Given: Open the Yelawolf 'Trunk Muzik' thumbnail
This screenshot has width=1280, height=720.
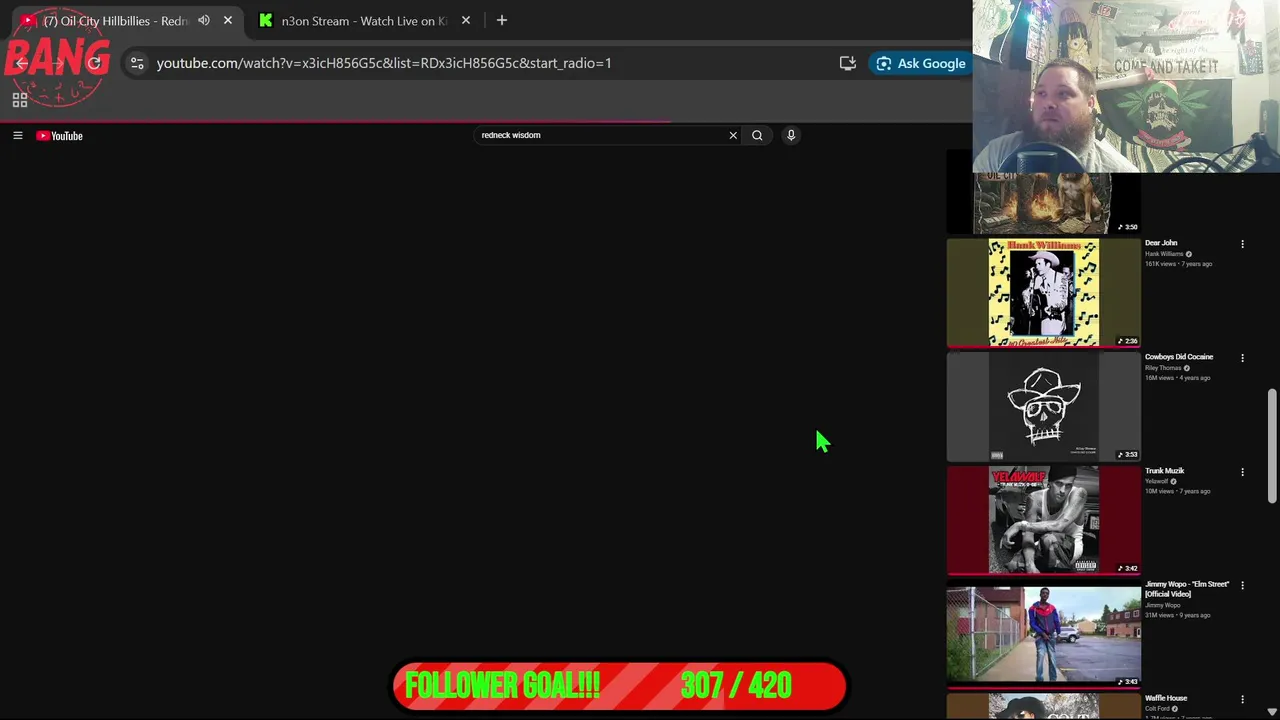Looking at the screenshot, I should coord(1043,520).
